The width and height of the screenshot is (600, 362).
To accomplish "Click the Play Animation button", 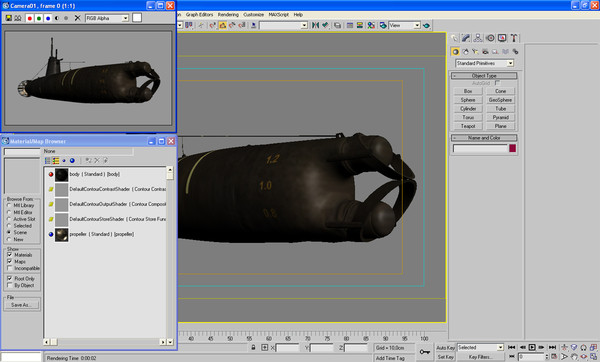I will point(532,347).
